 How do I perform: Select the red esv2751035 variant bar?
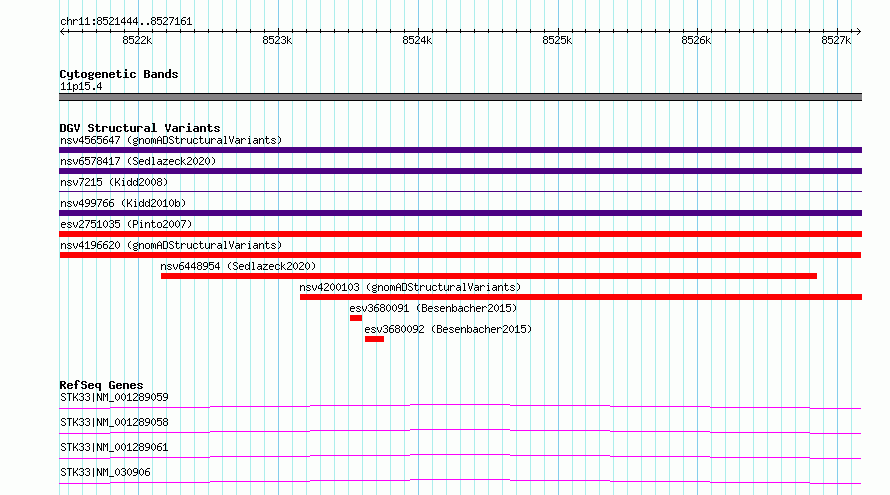[460, 234]
